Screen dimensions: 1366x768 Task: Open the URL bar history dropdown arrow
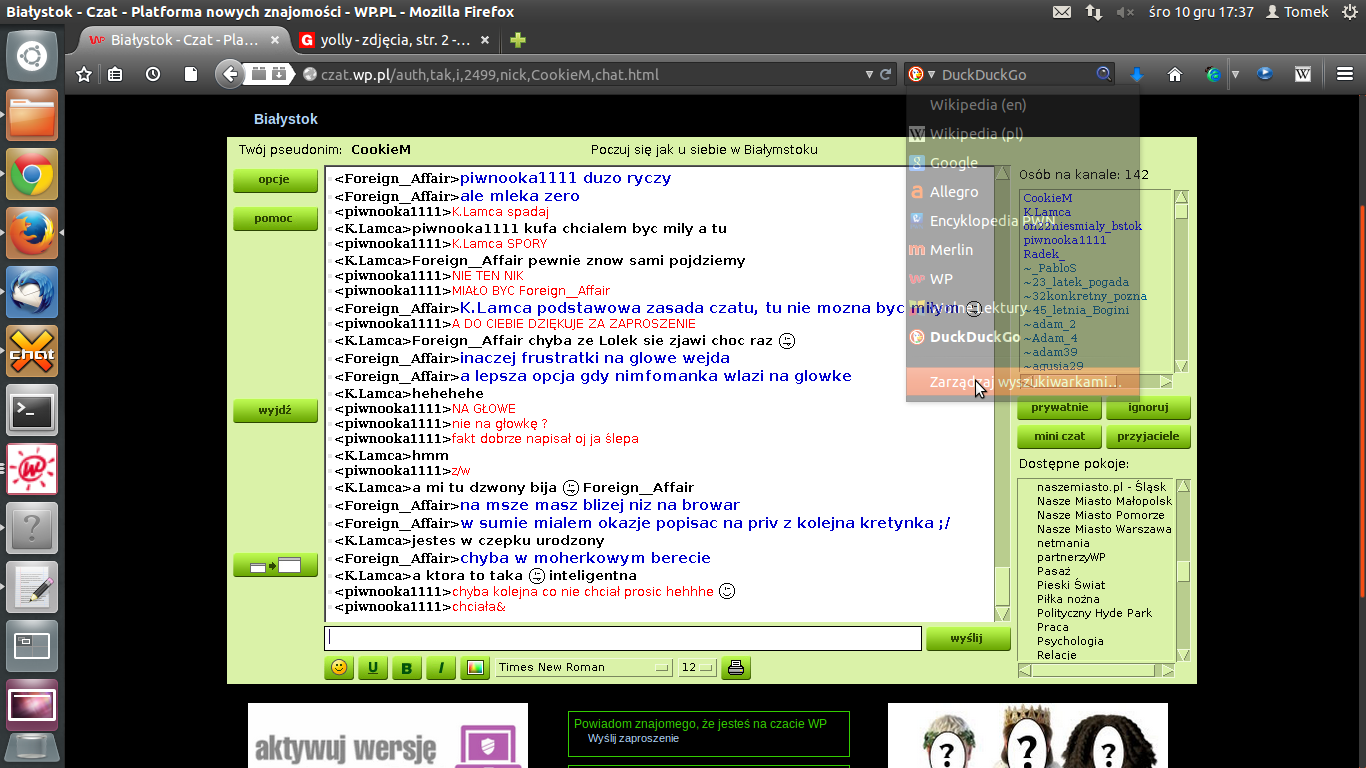868,74
